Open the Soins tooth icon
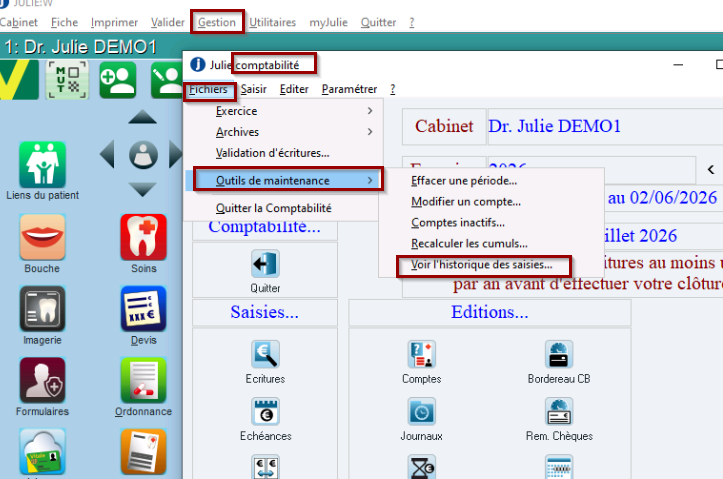723x479 pixels. [x=143, y=237]
